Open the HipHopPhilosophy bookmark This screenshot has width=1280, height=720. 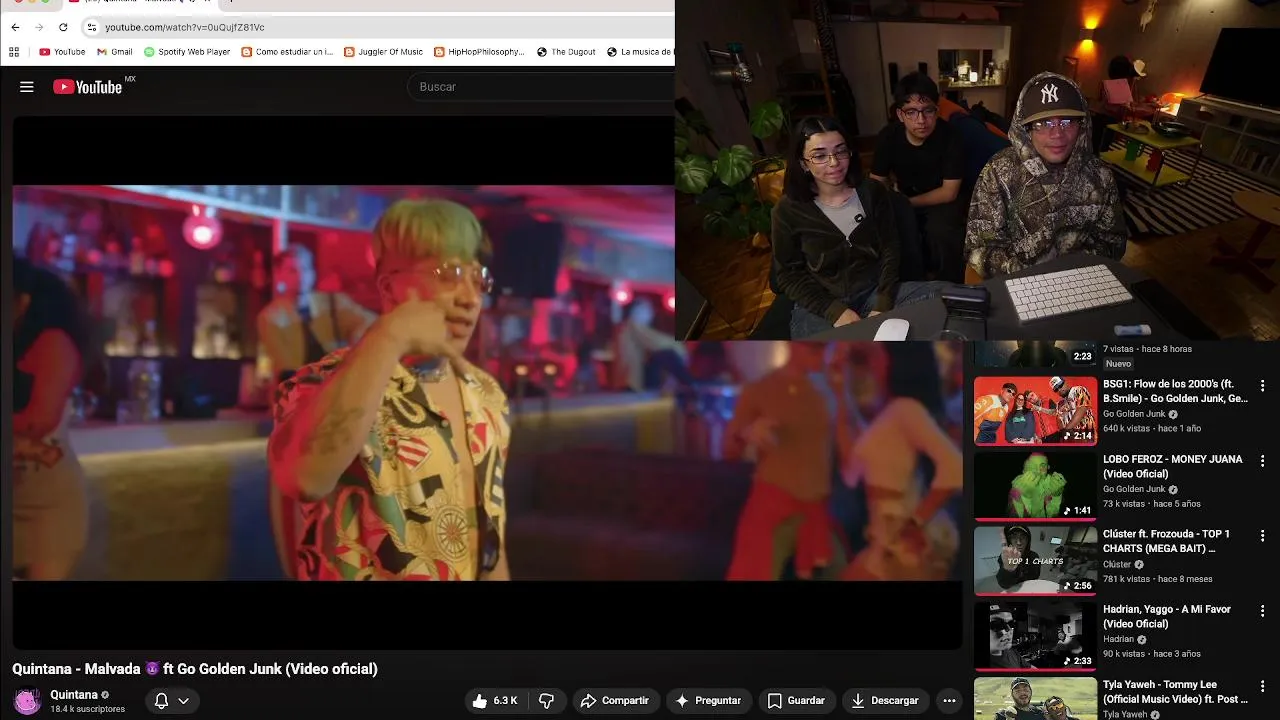pyautogui.click(x=479, y=52)
